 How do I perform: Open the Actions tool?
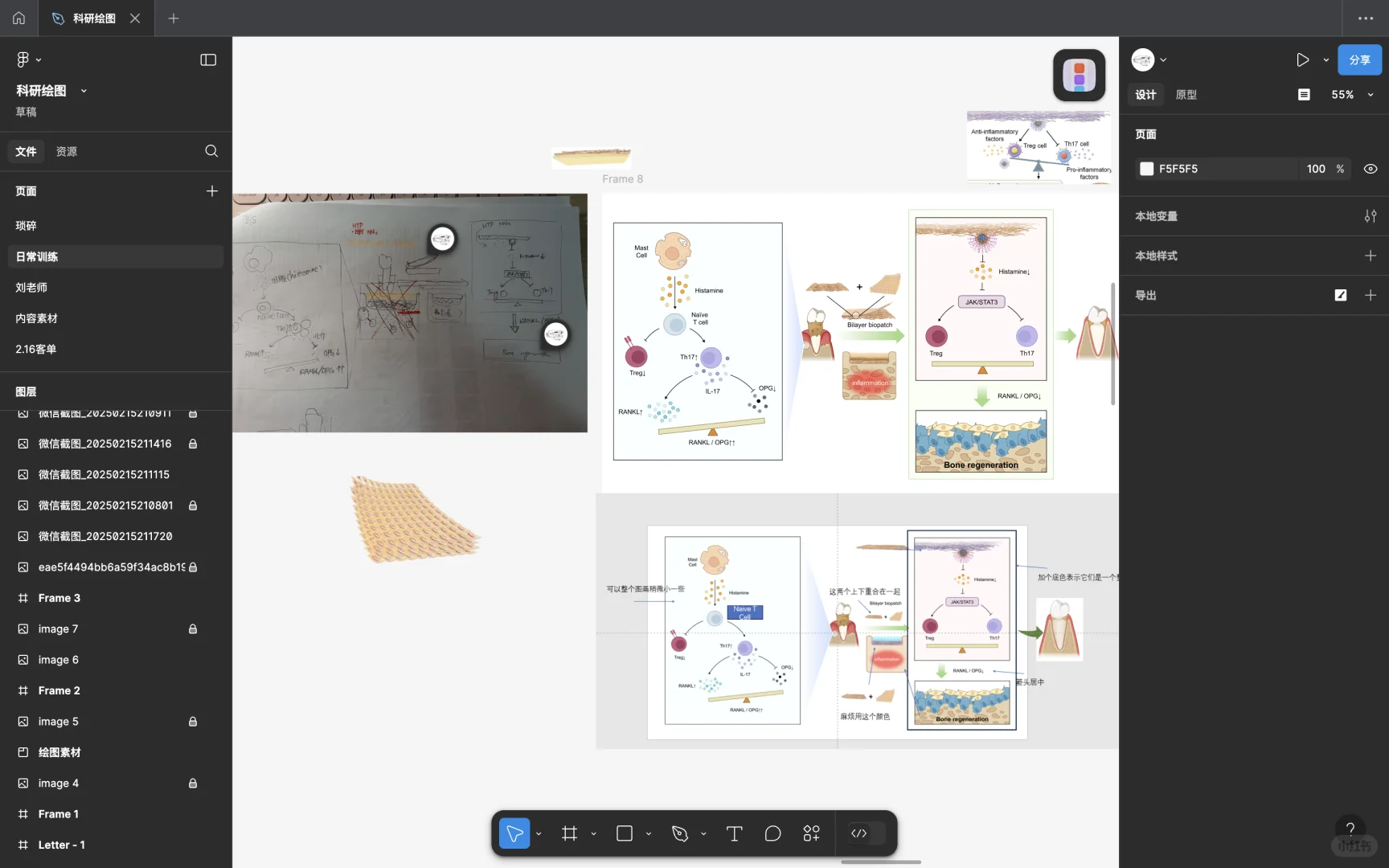coord(812,833)
